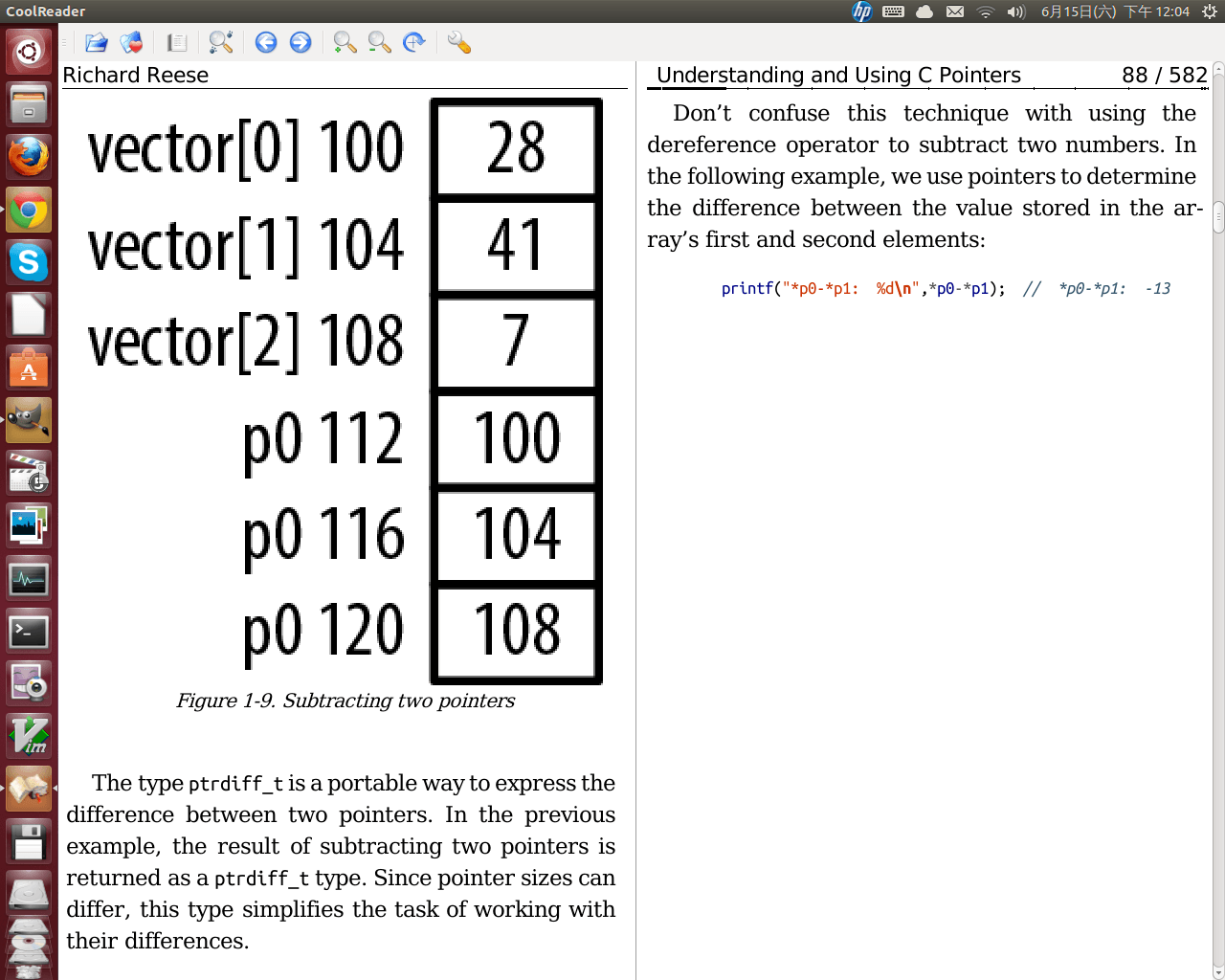Click the vertical scrollbar handle
The image size is (1225, 980).
point(1218,217)
